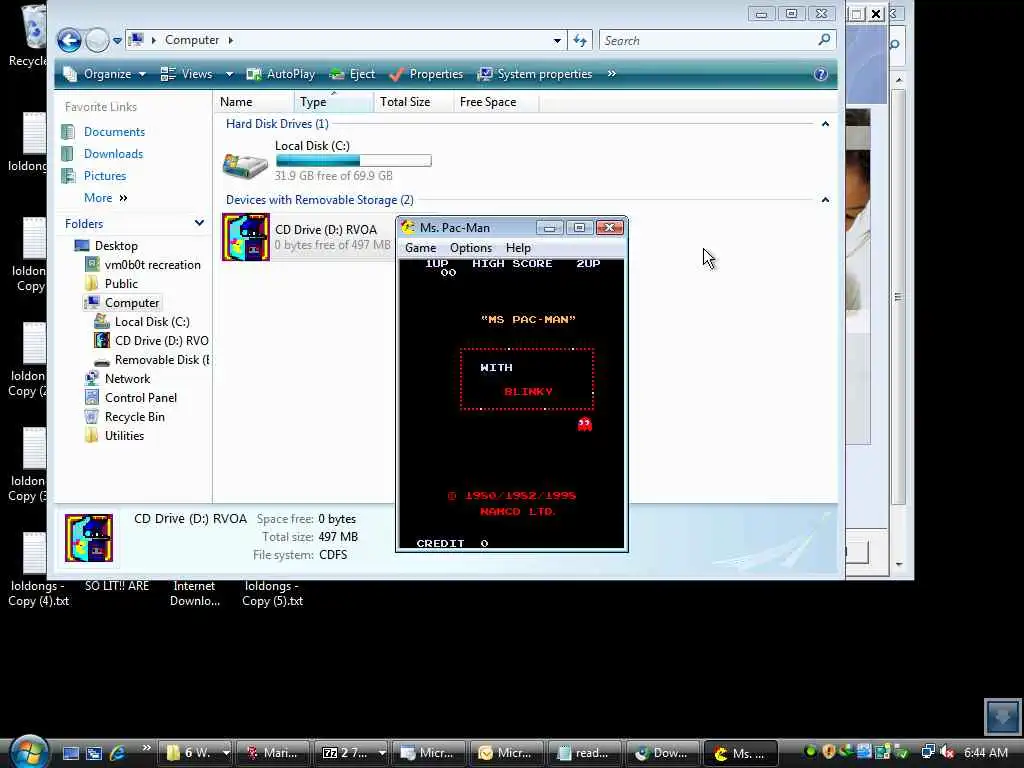Click Switch between windows quick launch icon
The height and width of the screenshot is (768, 1024).
tap(94, 753)
